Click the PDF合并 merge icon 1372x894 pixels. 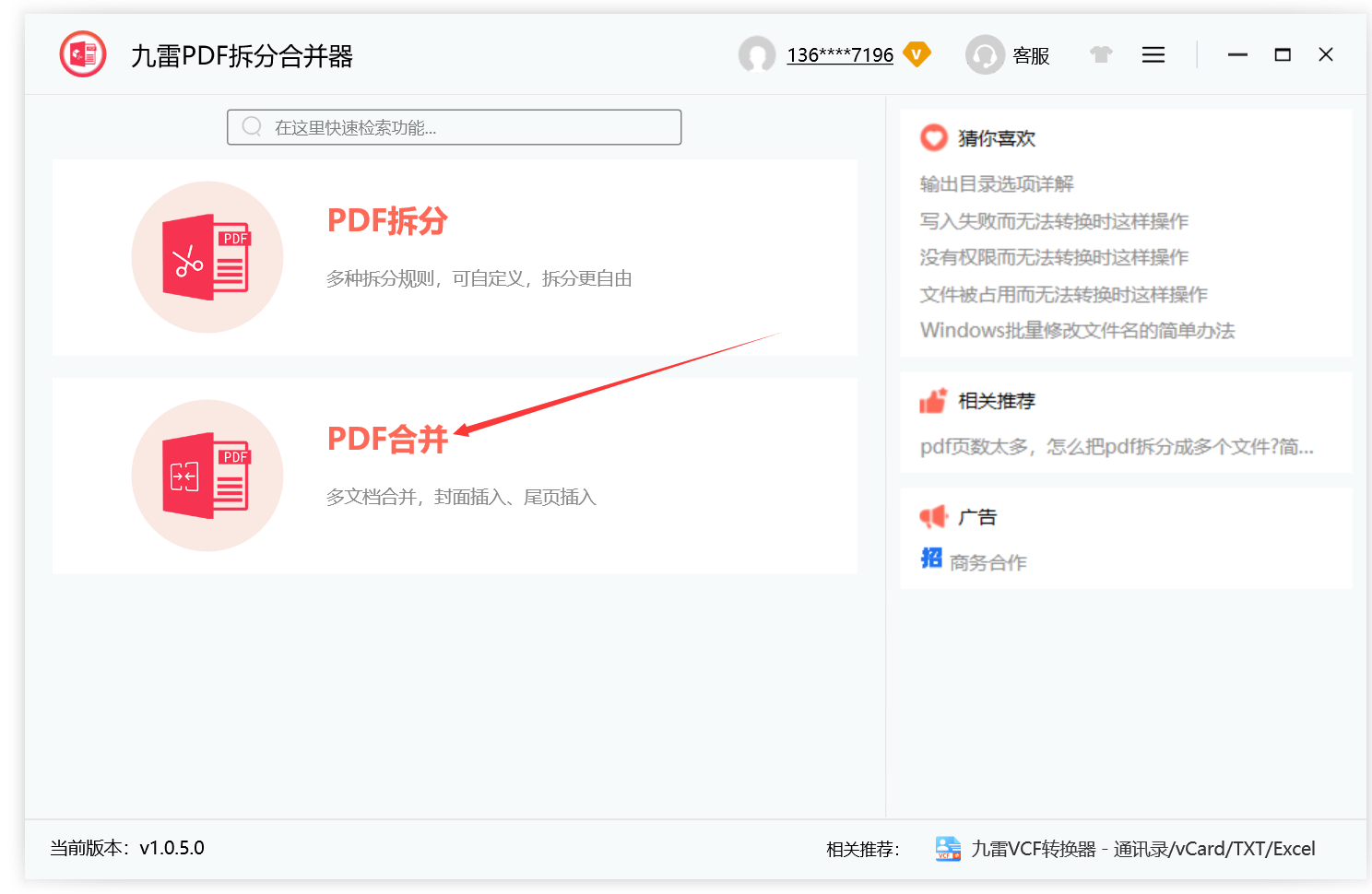[x=207, y=476]
